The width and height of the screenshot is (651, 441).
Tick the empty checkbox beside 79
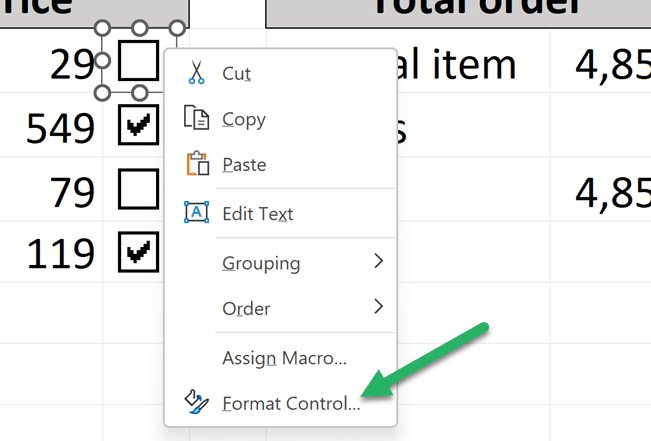[x=138, y=189]
